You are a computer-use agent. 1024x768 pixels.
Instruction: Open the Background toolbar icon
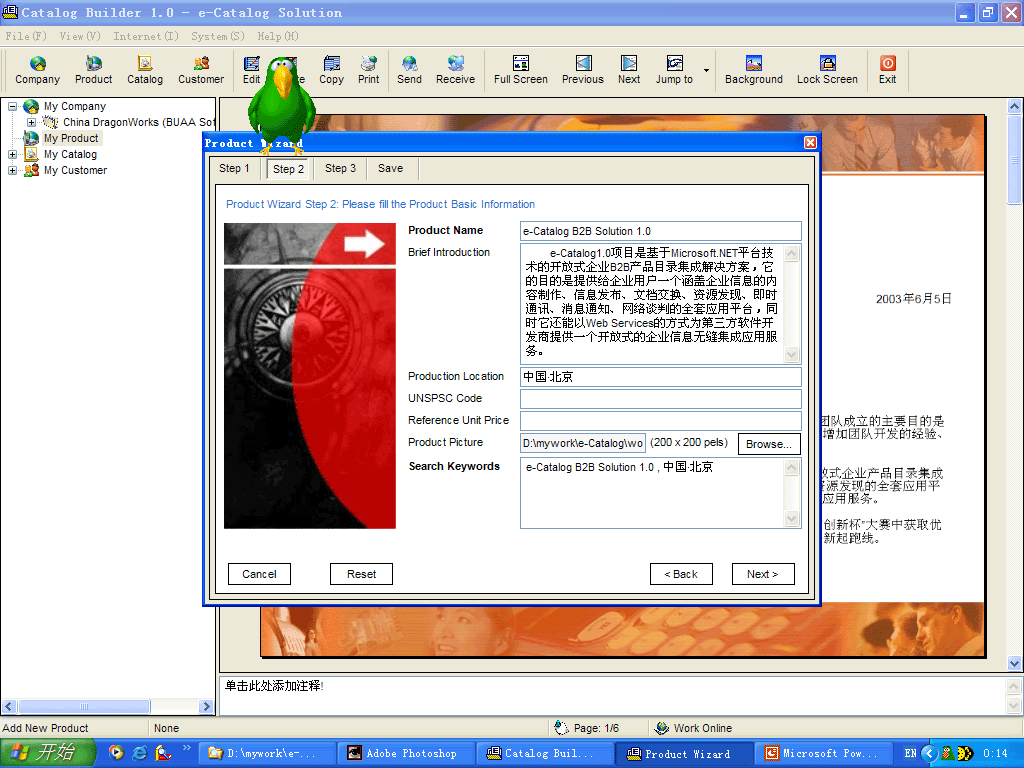pyautogui.click(x=754, y=70)
